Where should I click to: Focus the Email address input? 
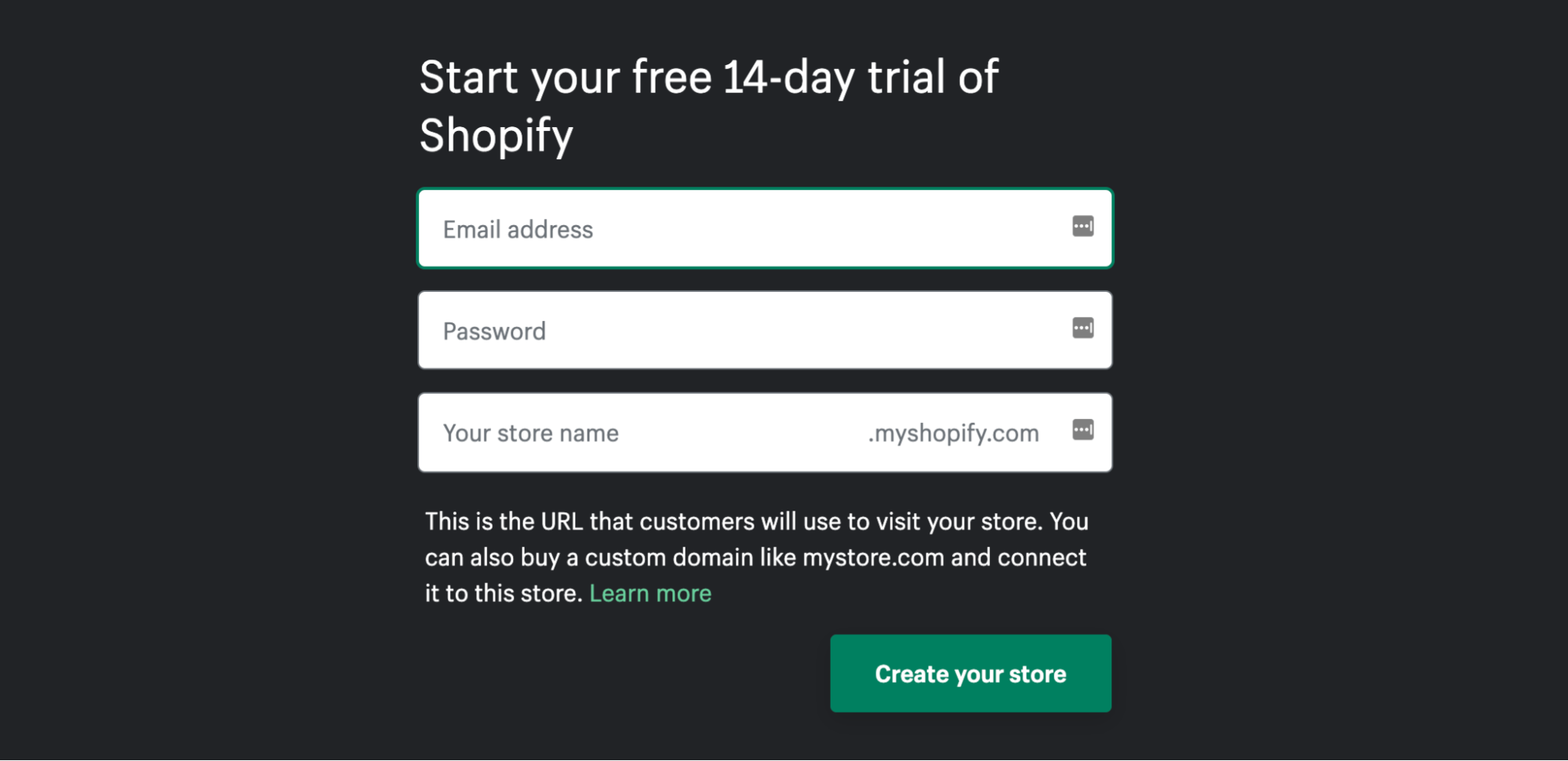765,228
